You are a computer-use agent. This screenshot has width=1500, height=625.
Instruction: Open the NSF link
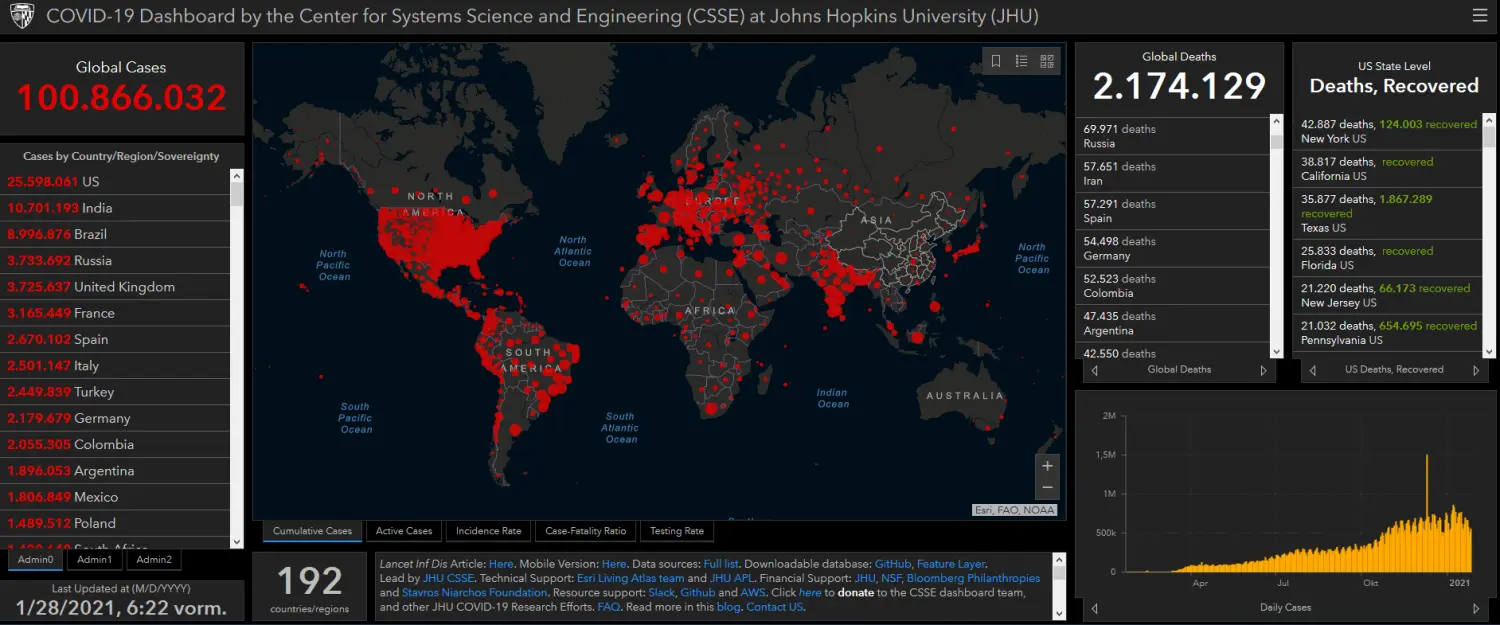coord(891,578)
